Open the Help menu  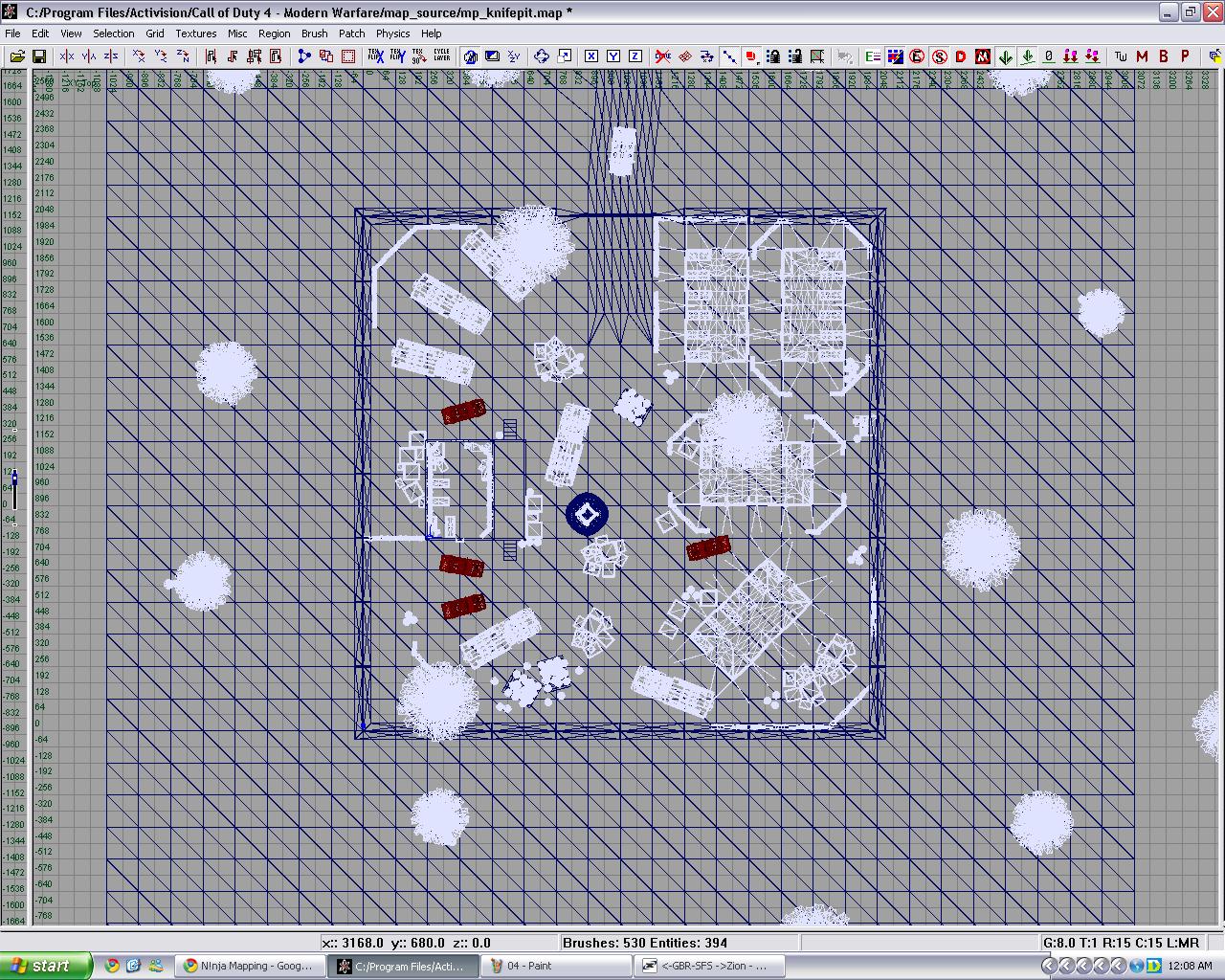[x=432, y=33]
